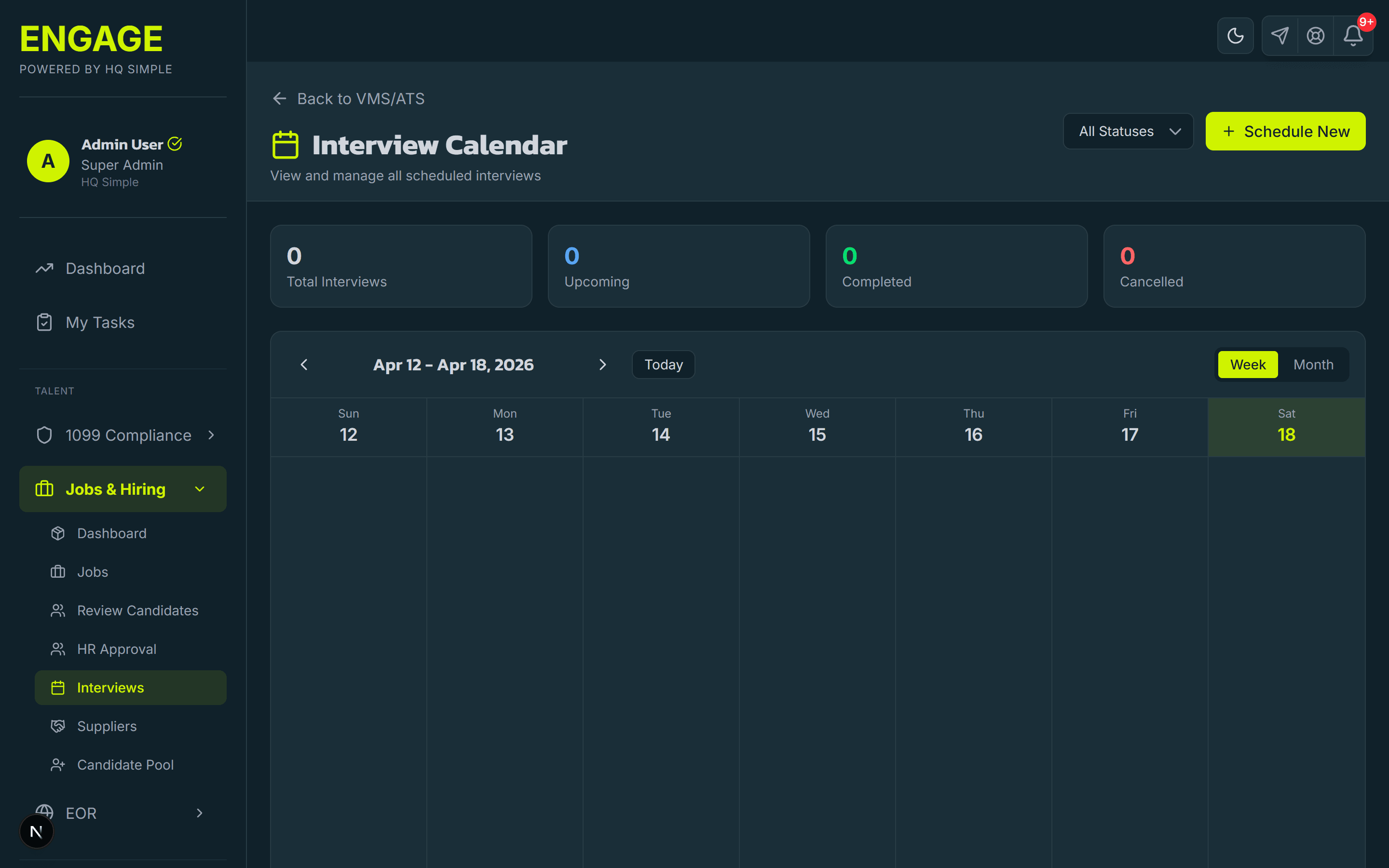1389x868 pixels.
Task: Open HR Approval page
Action: click(x=131, y=649)
